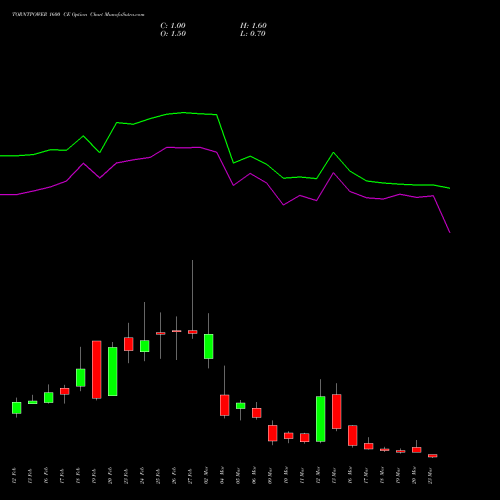This screenshot has width=500, height=500.
Task: Select the last red candle for 23 Mar
Action: 433,455
